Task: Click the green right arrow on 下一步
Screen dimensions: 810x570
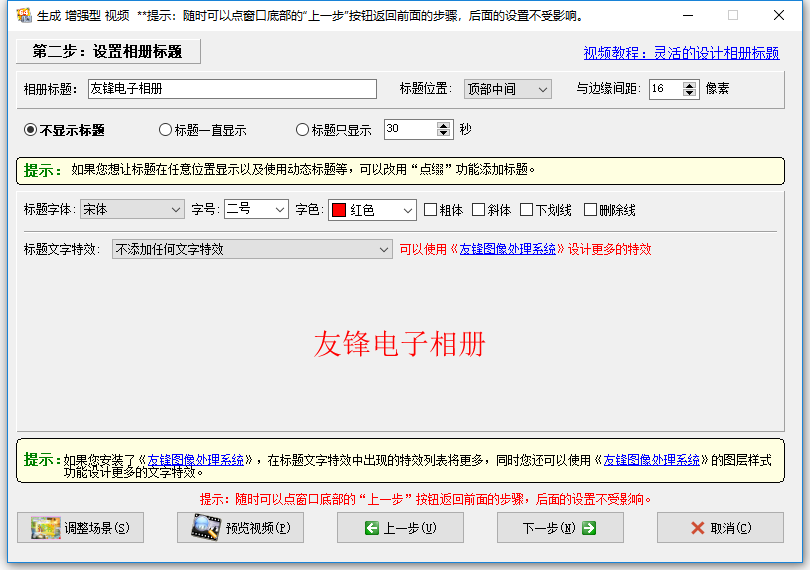Action: 588,528
